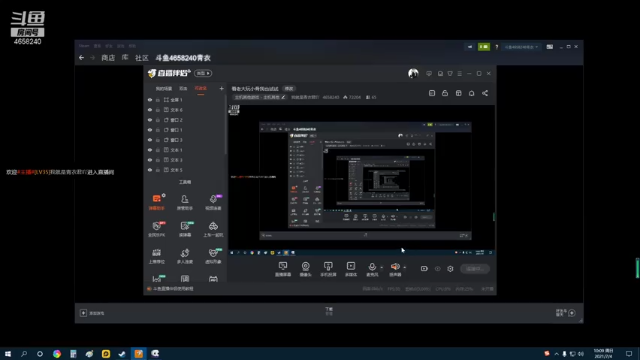
Task: Expand speaker options arrow
Action: (x=404, y=267)
